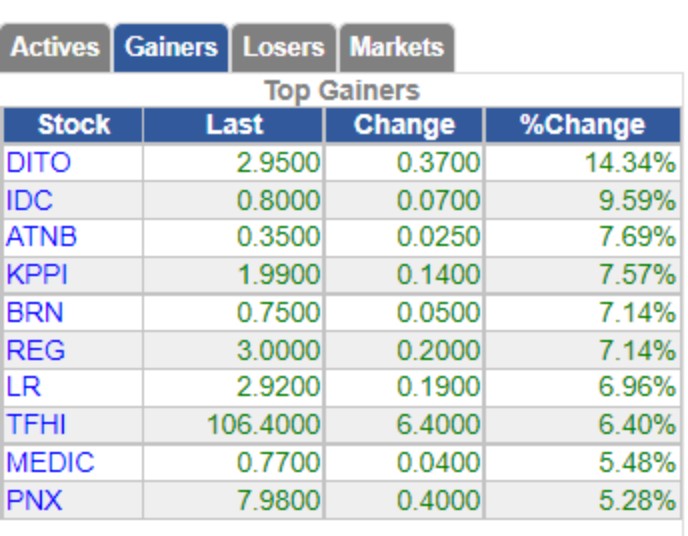Click the Stock column header
Viewport: 688px width, 536px height.
73,125
